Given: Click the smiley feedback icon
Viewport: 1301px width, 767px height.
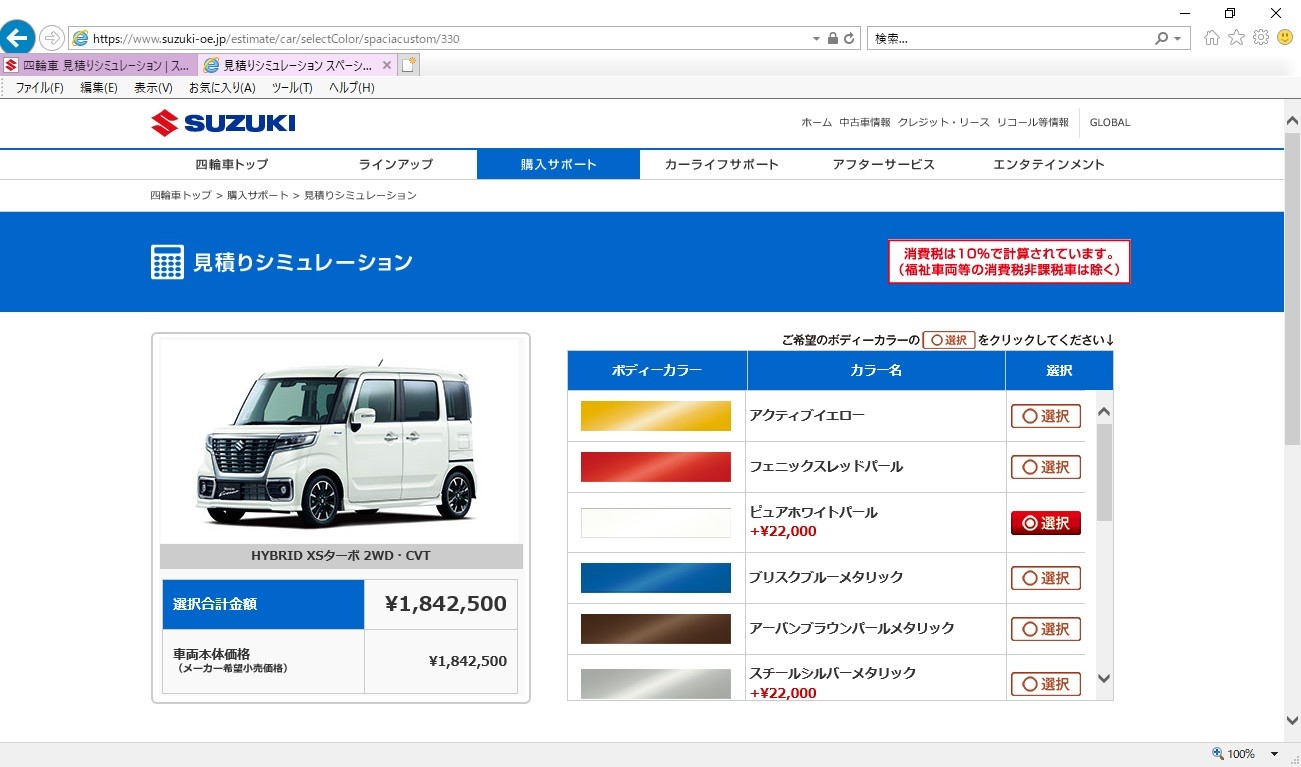Looking at the screenshot, I should (x=1285, y=38).
